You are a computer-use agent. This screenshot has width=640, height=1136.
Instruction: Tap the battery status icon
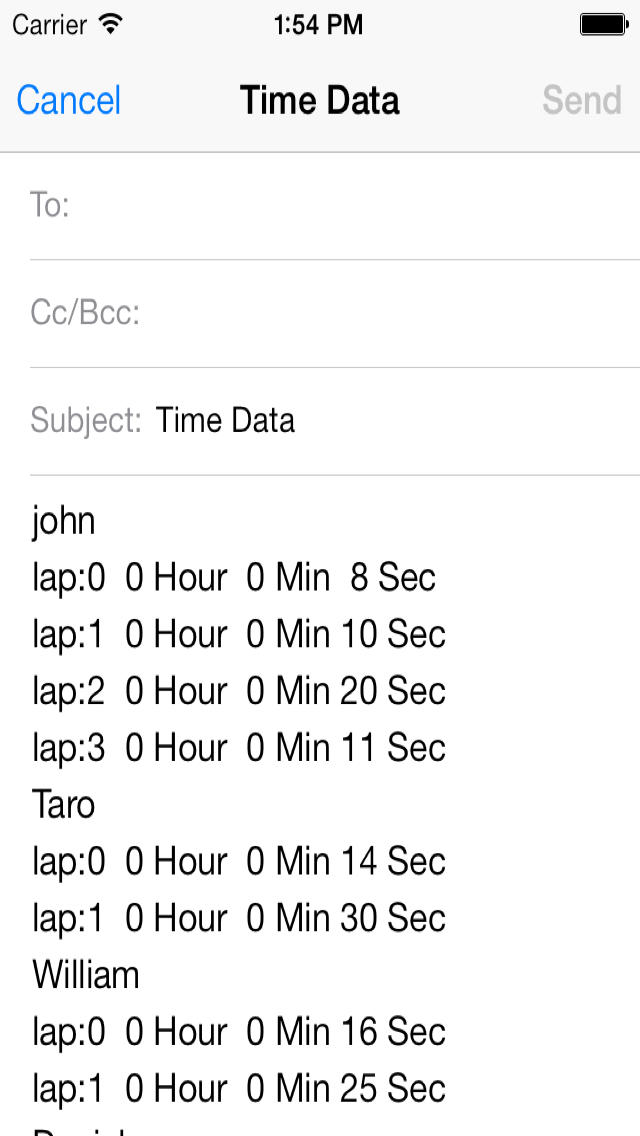(x=602, y=24)
